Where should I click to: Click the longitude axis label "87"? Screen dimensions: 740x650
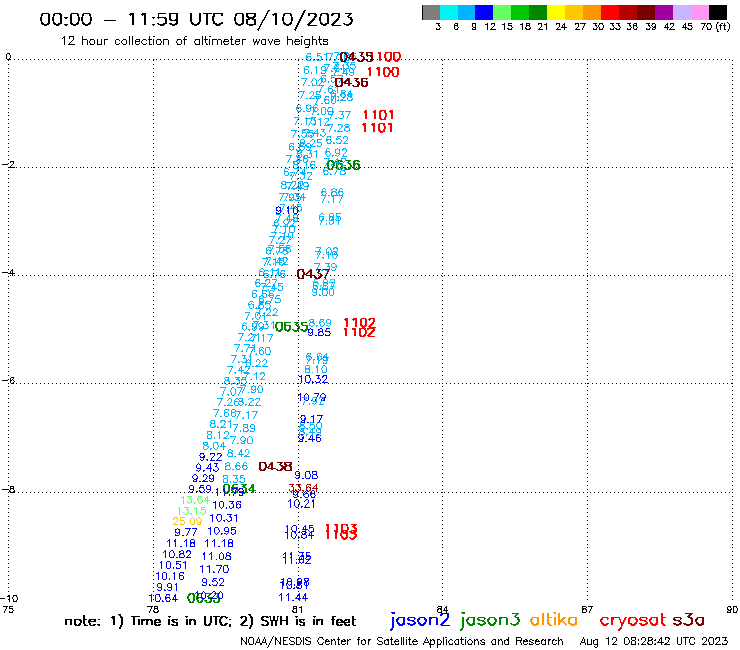click(587, 609)
